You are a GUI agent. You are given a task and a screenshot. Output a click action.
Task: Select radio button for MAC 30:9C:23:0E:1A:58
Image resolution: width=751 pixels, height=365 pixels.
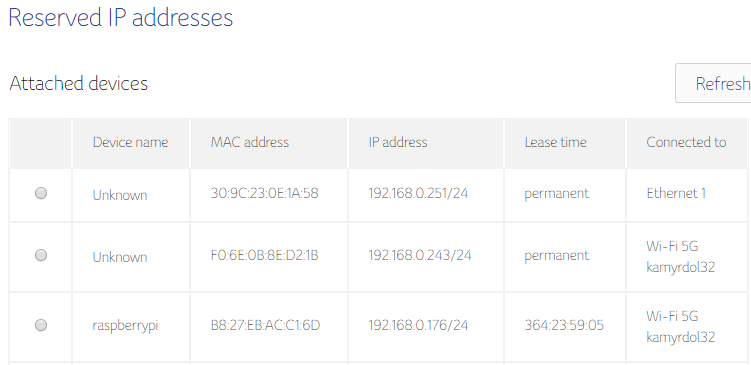pyautogui.click(x=41, y=193)
